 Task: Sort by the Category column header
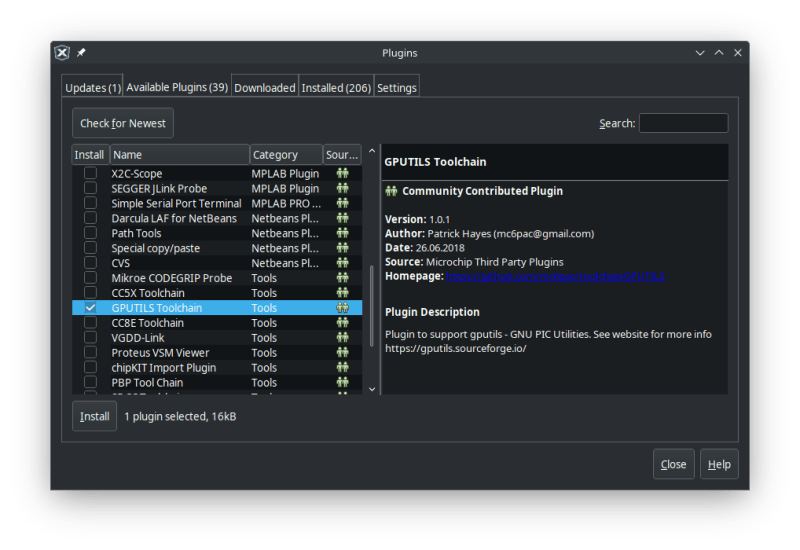coord(286,155)
